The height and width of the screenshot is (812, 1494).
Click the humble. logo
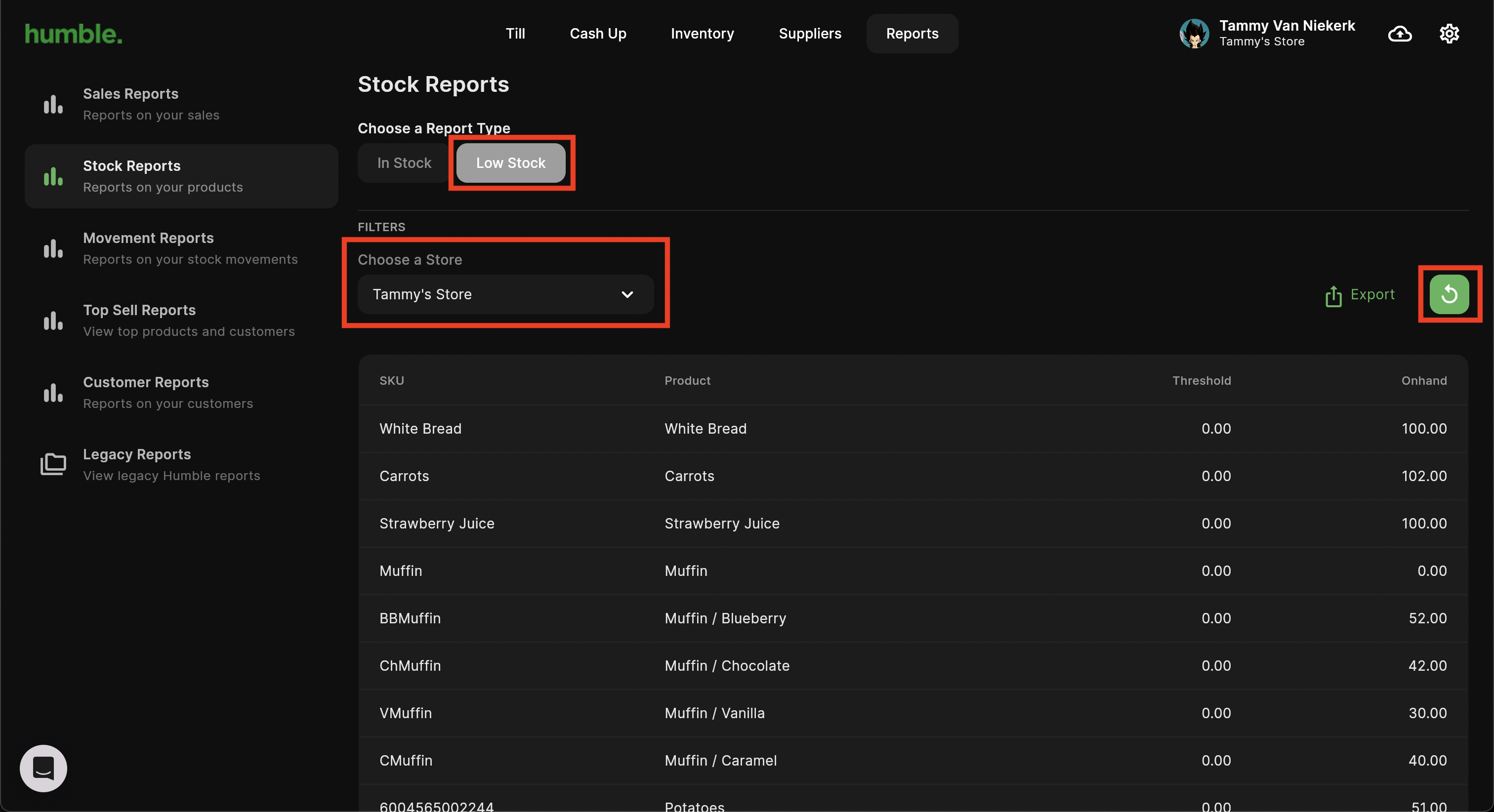click(74, 34)
